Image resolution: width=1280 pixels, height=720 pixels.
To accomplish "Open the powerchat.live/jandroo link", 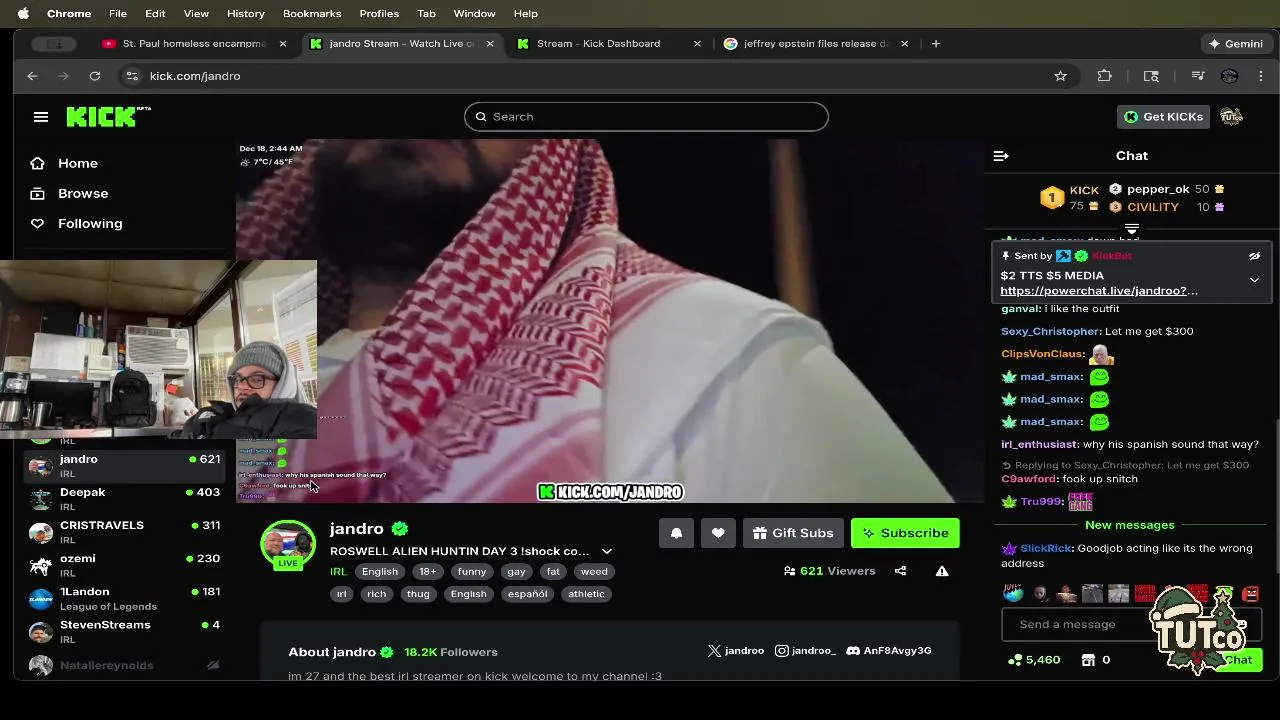I will point(1099,291).
